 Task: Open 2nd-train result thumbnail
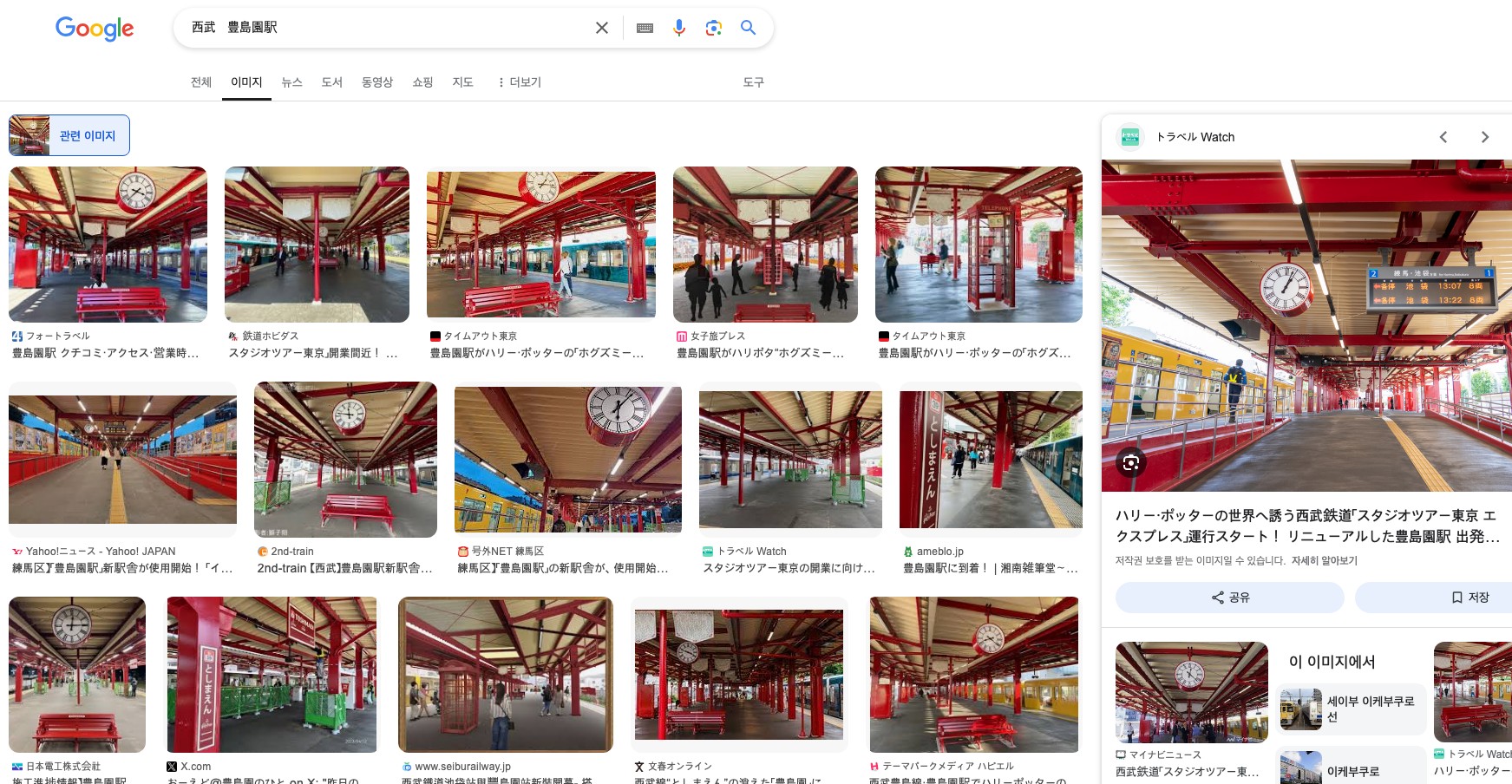coord(345,460)
